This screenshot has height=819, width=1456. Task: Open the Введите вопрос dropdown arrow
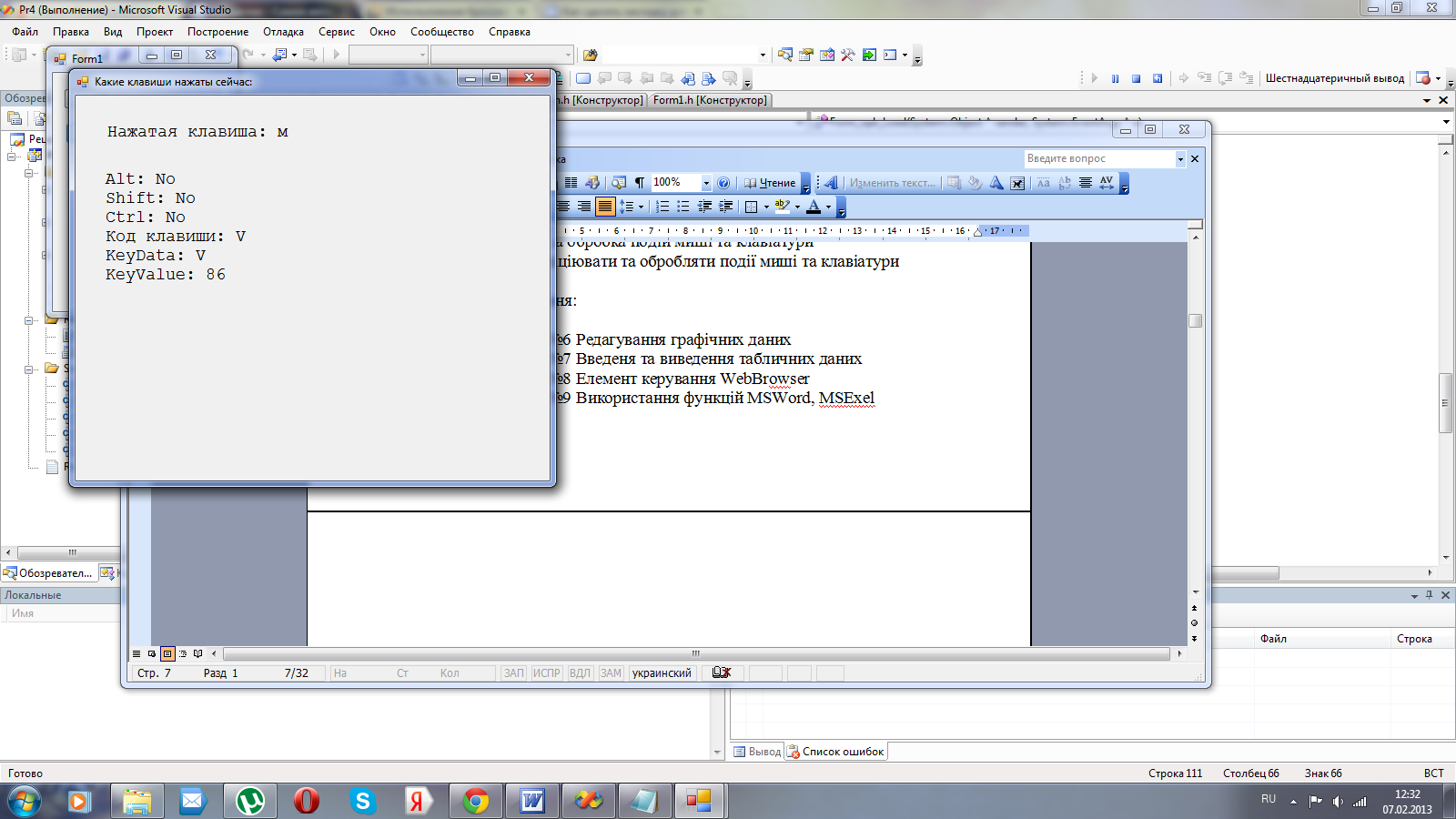(x=1180, y=159)
